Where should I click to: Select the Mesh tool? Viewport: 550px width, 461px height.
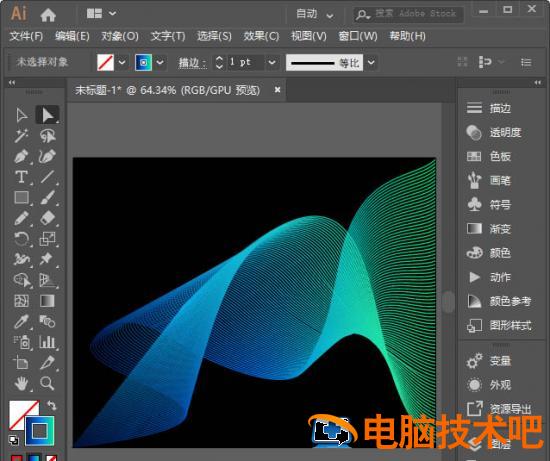click(x=21, y=301)
